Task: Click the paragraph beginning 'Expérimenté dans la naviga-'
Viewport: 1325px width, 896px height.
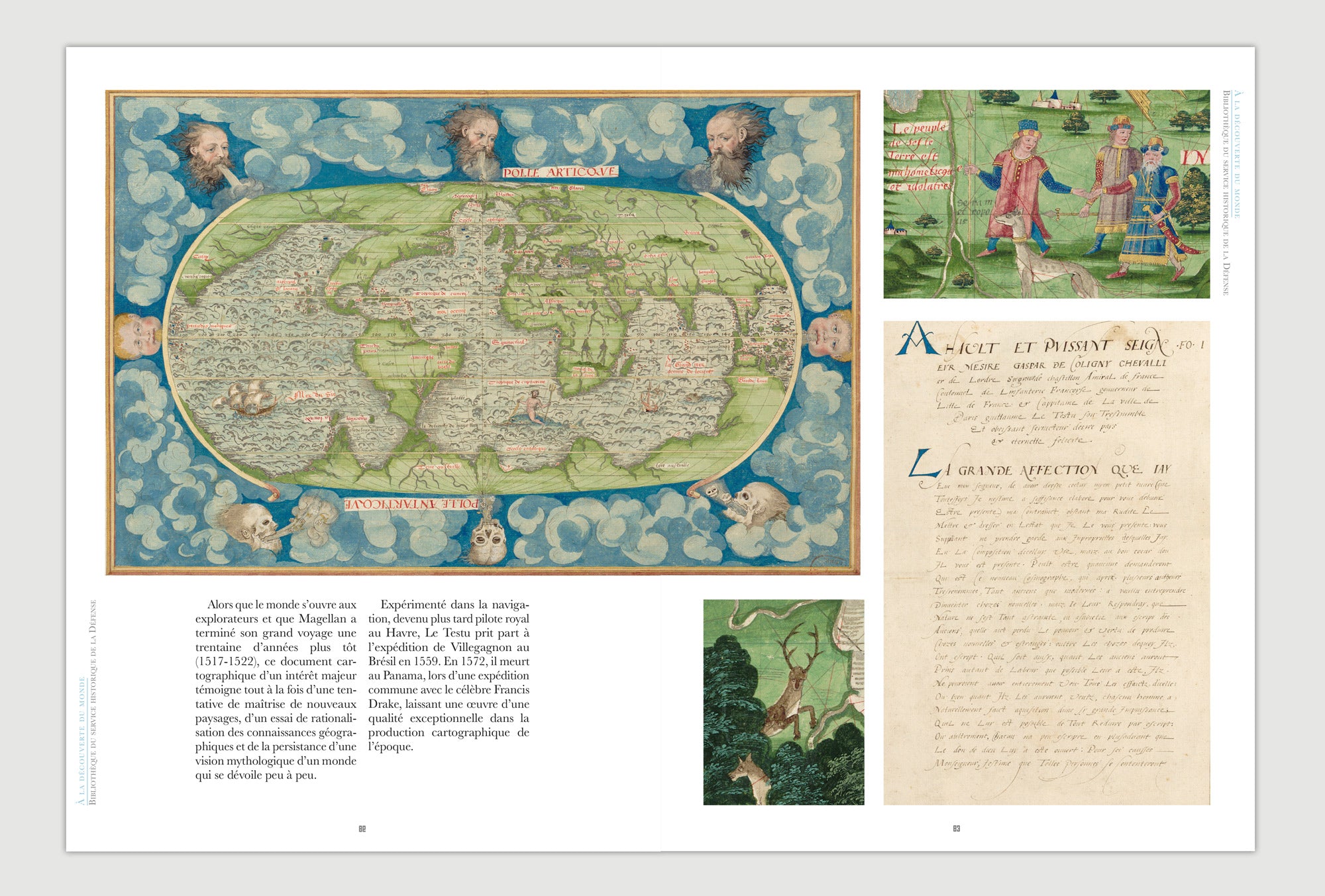Action: pos(449,675)
